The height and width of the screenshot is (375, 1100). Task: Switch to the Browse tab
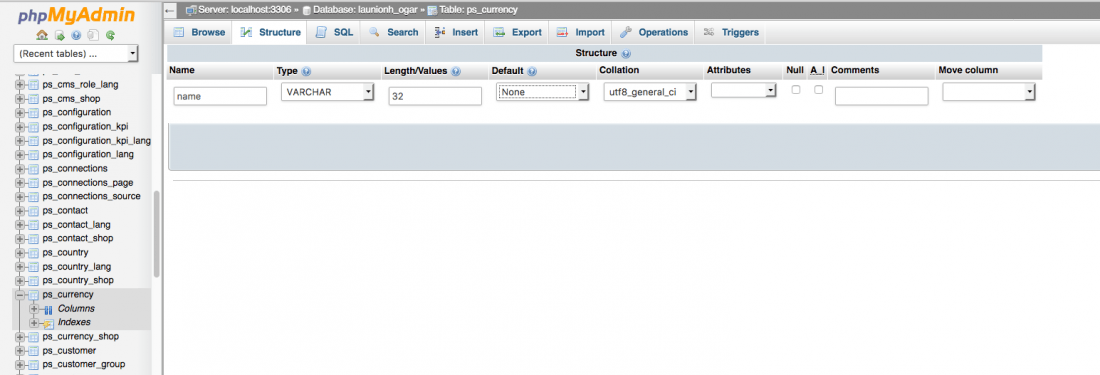pyautogui.click(x=199, y=32)
